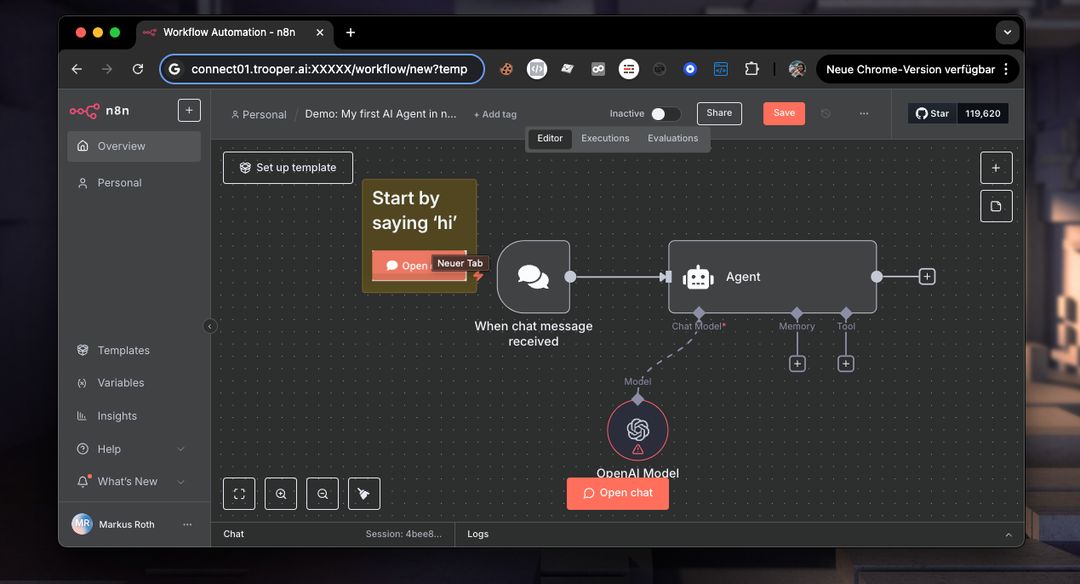Click the browser back arrow
1080x584 pixels.
[76, 69]
